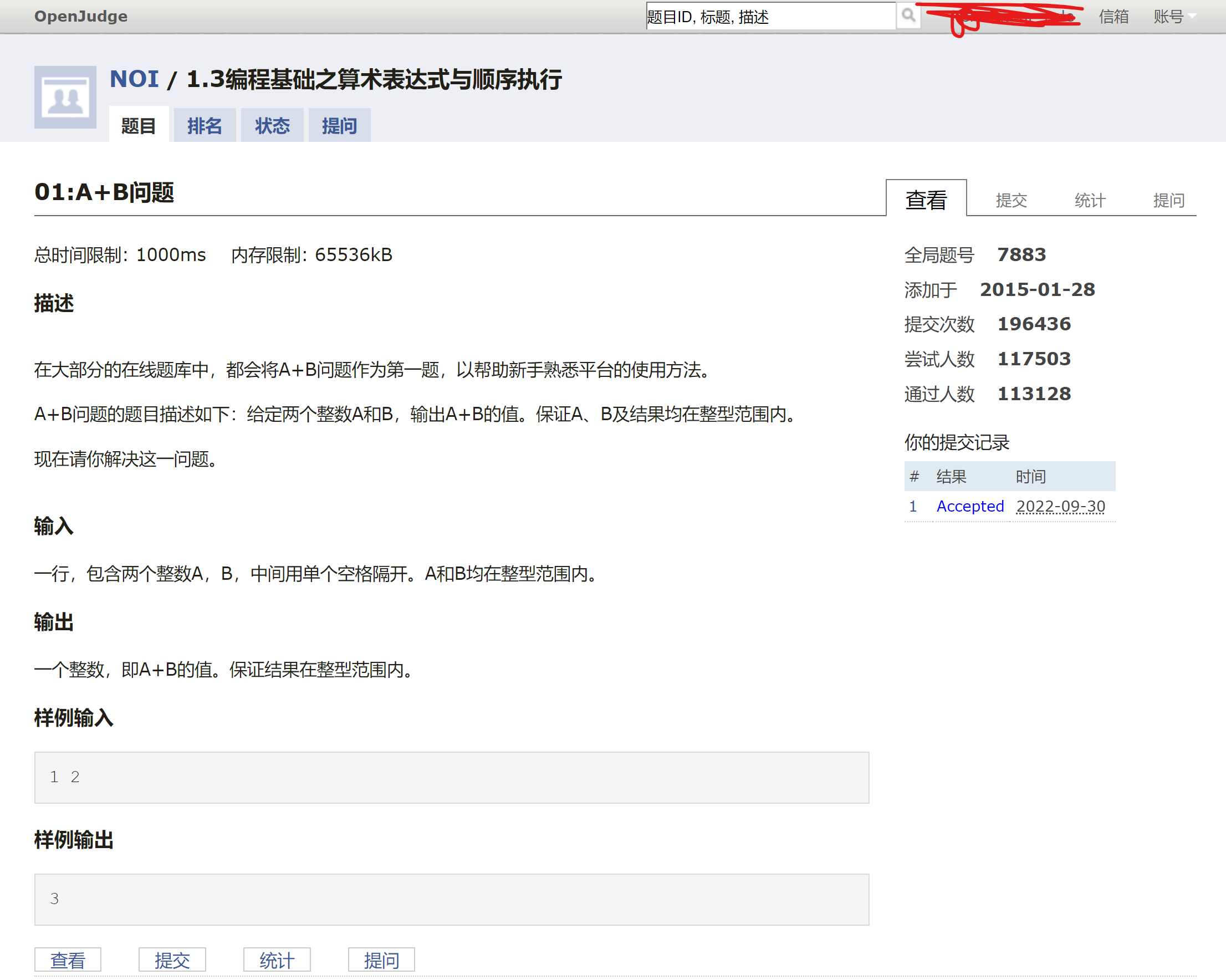Switch to the 排名 ranking tab
This screenshot has height=980, width=1226.
click(x=205, y=126)
